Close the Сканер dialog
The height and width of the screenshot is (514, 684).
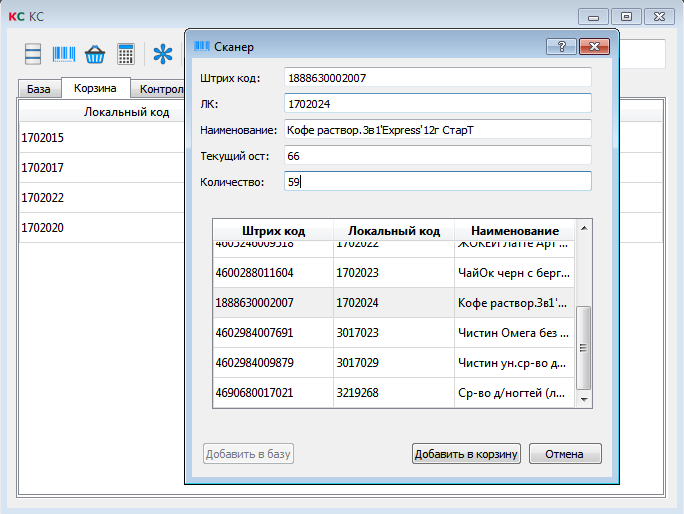click(x=594, y=46)
